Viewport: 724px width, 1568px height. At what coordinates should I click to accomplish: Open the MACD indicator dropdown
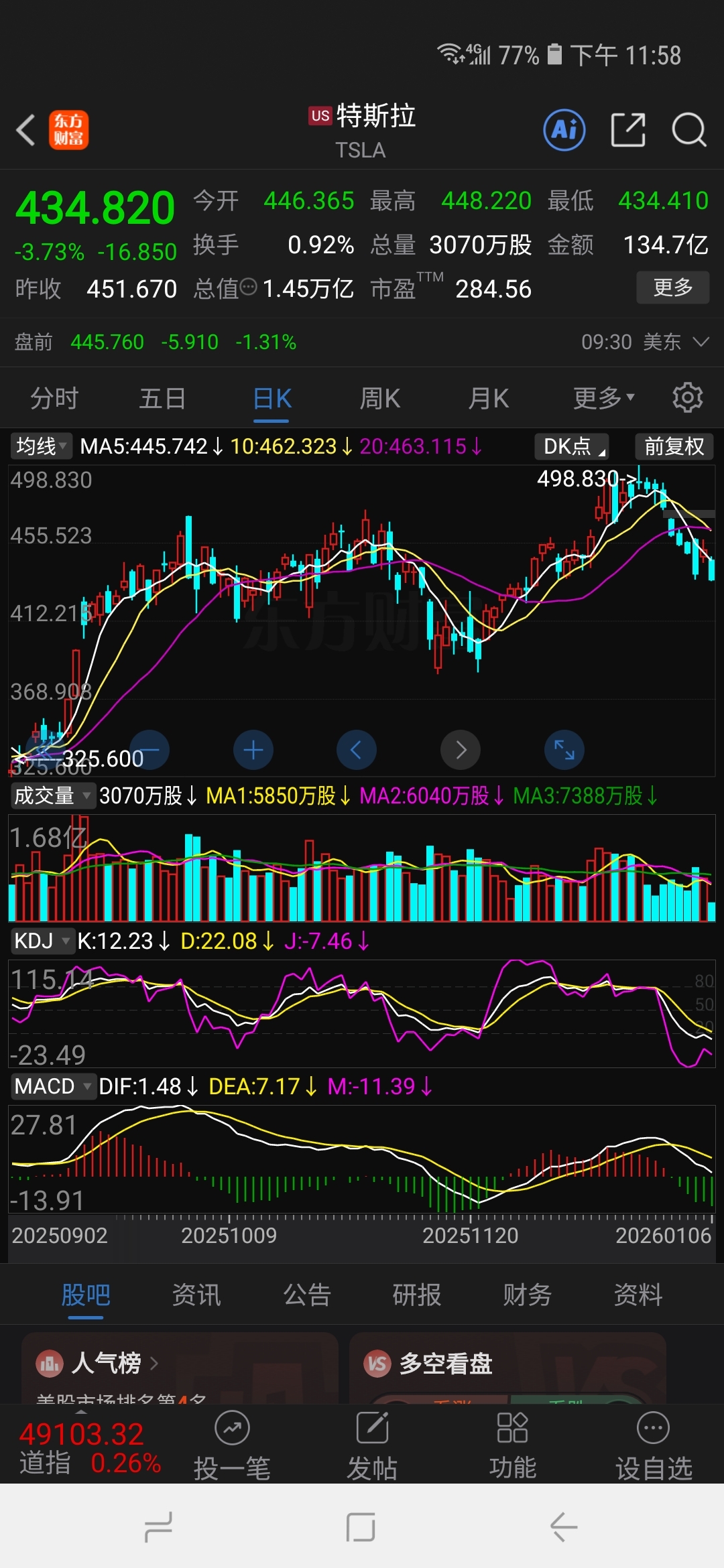(52, 1086)
